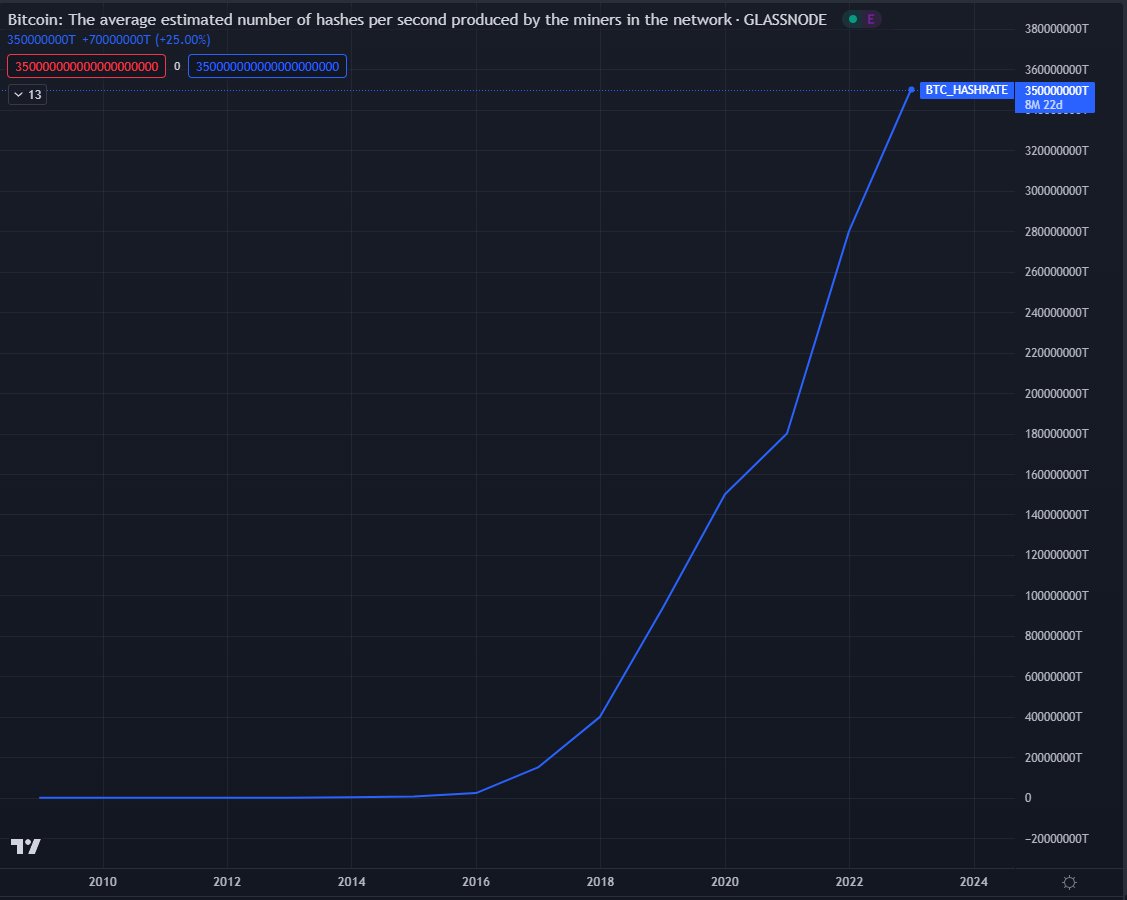Click the TradingView logo on the chart
1127x900 pixels.
(26, 846)
